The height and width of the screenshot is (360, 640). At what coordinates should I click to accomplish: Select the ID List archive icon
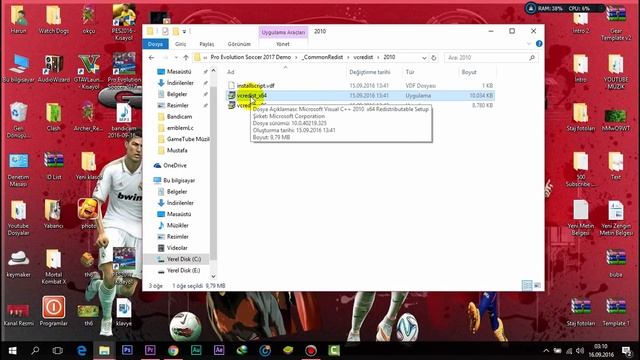[x=53, y=166]
